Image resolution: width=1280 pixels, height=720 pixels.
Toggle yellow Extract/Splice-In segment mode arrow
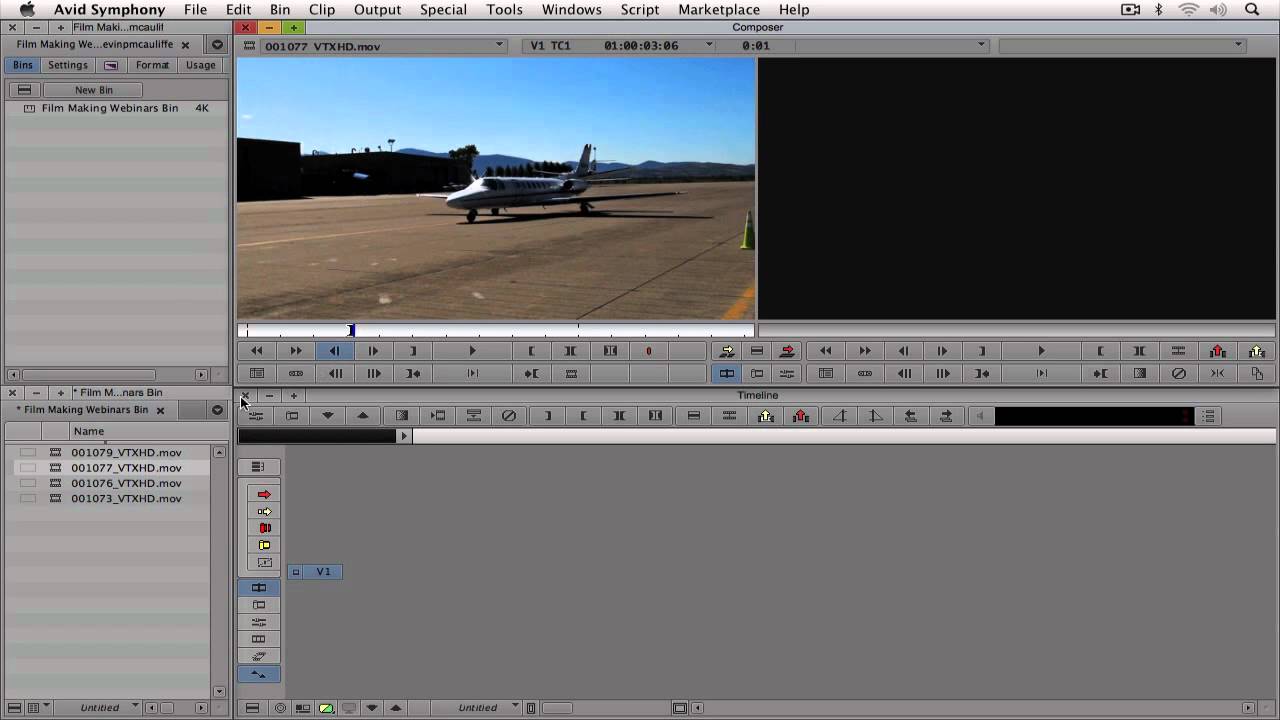pos(264,511)
